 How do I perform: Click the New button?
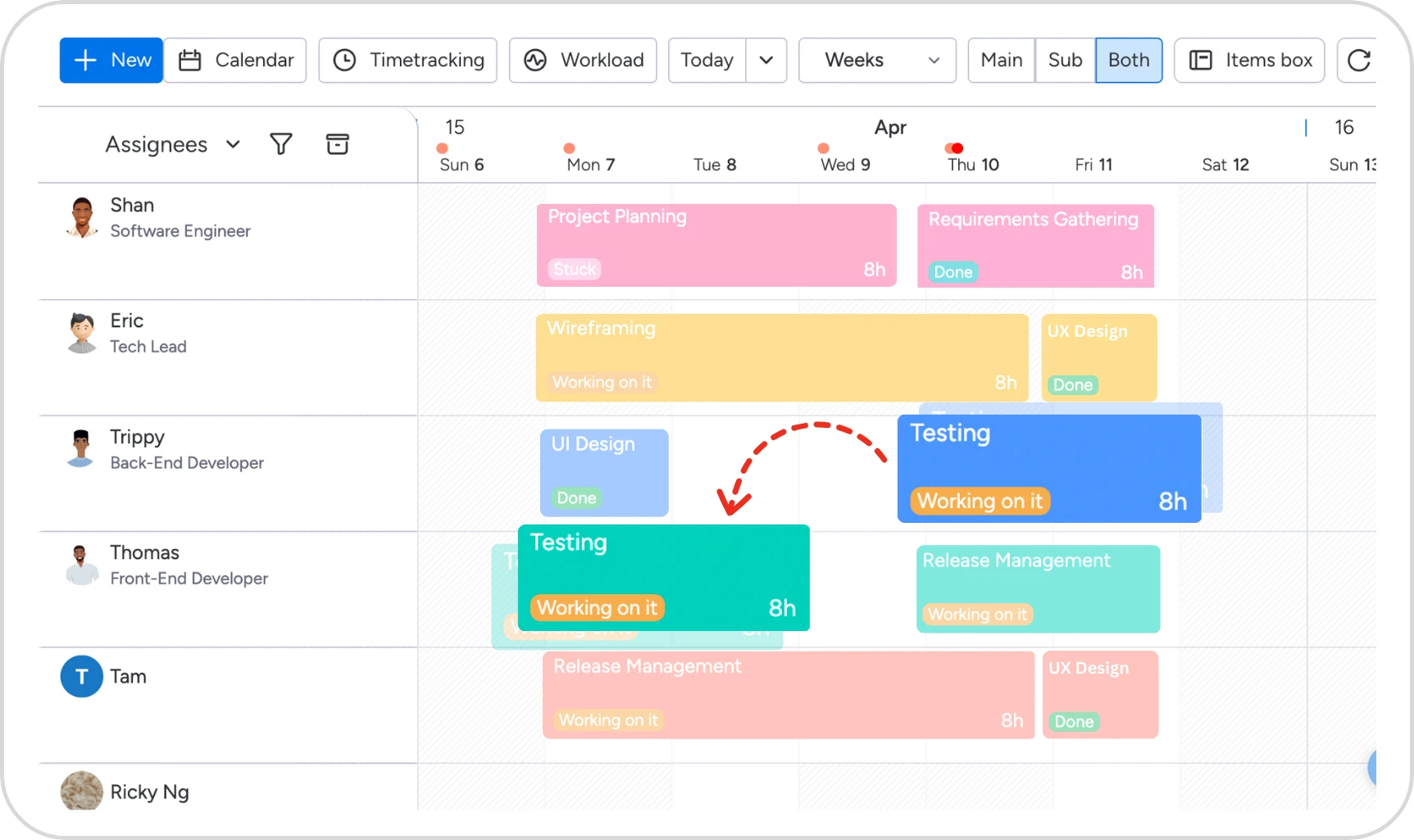111,60
